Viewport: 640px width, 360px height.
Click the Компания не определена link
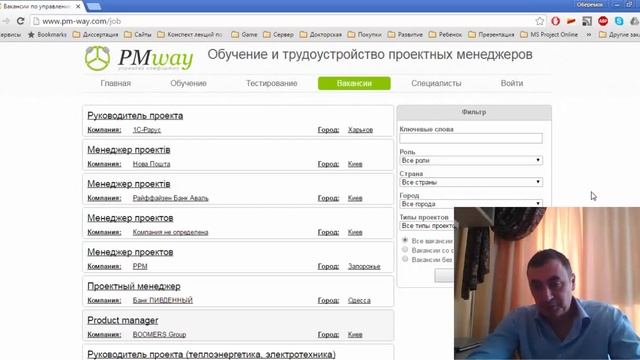(171, 232)
